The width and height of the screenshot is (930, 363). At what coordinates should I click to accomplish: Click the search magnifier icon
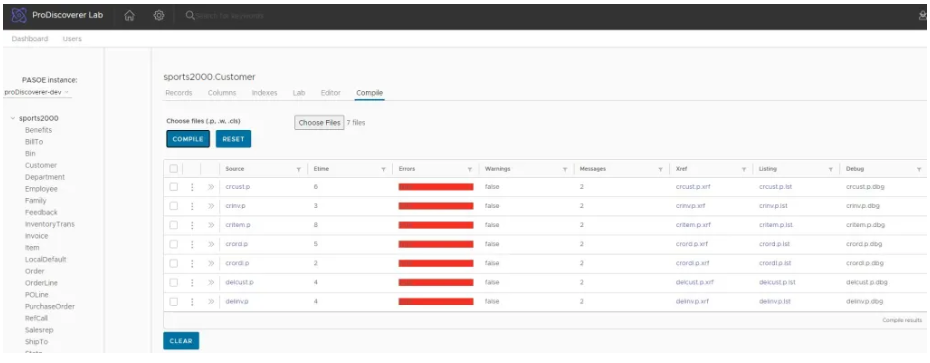190,16
